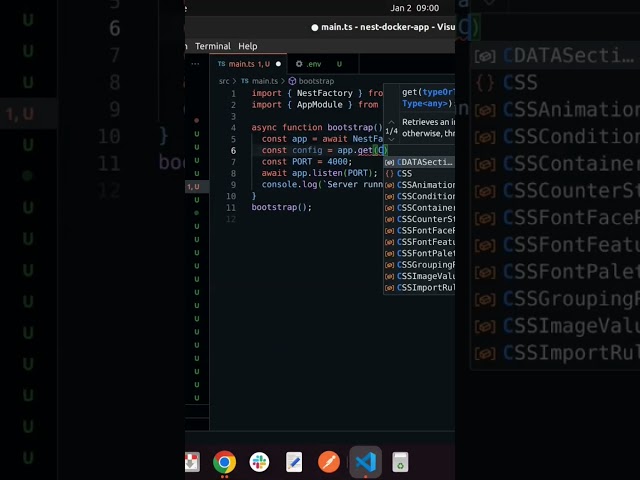Select the CSSAnimation suggestion in autocomplete
This screenshot has width=640, height=480.
[419, 185]
